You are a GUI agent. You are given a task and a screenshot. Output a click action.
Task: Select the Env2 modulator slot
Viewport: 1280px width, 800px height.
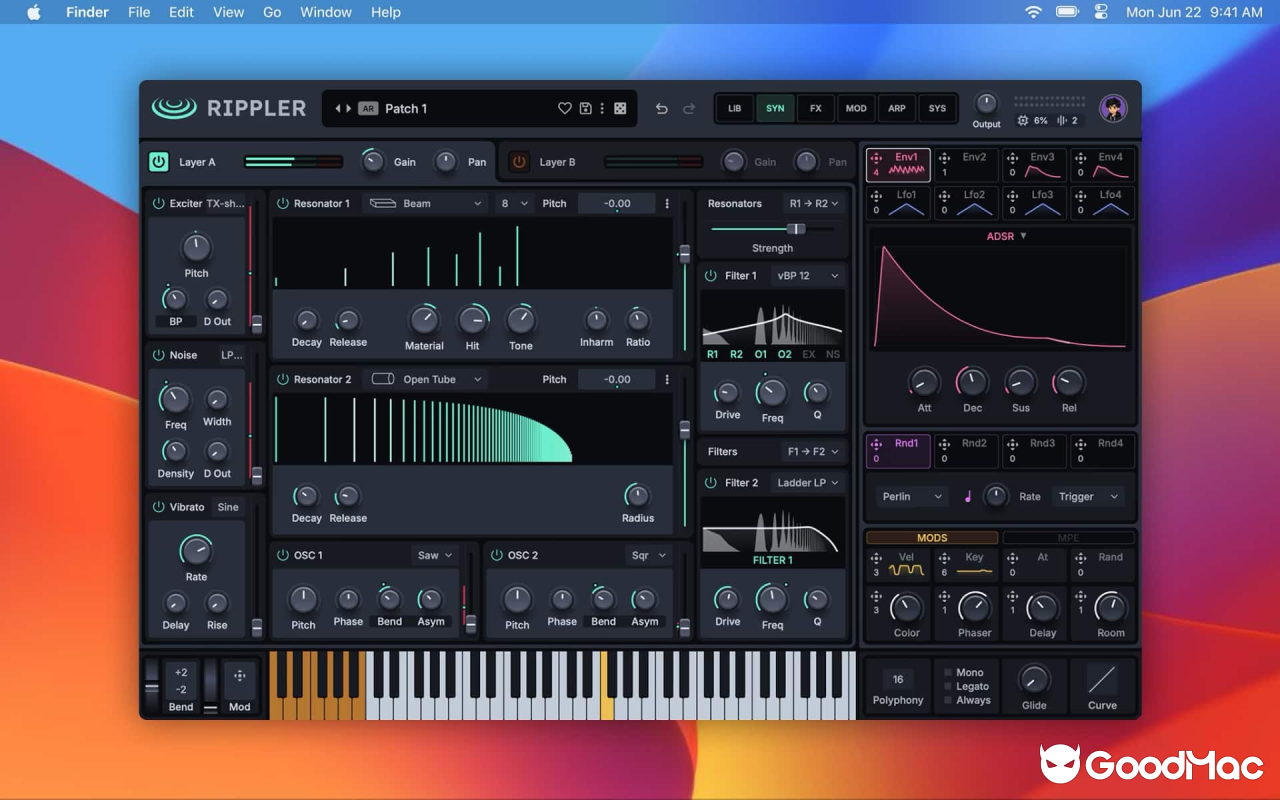coord(965,165)
